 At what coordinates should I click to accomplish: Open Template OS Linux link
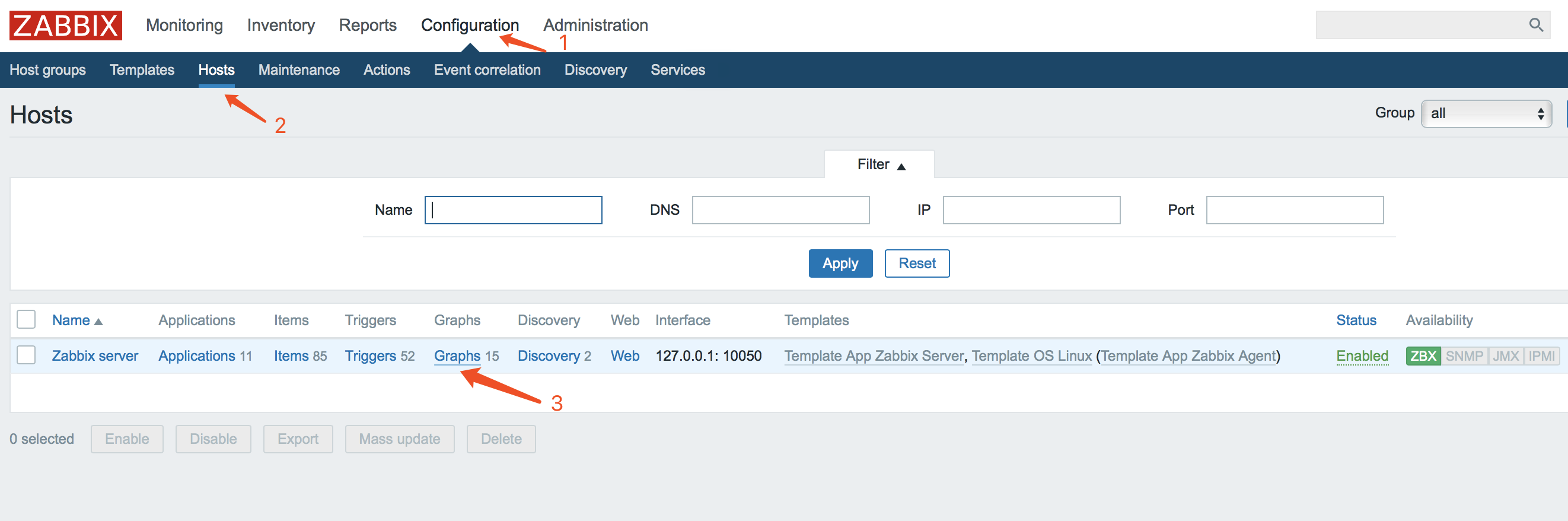click(x=1032, y=356)
